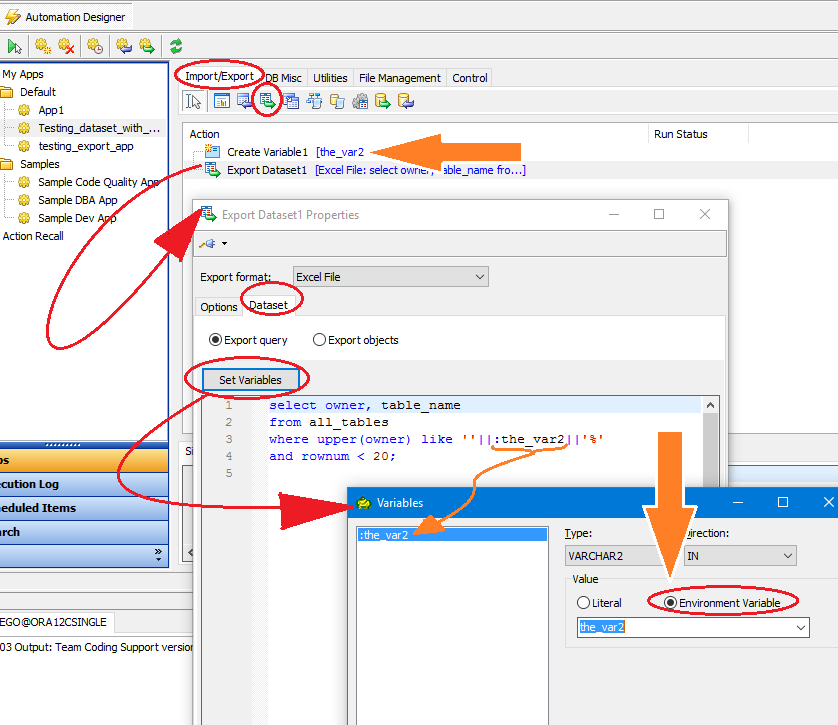Click the connection plug icon in Export Dataset1 Properties

tap(208, 244)
